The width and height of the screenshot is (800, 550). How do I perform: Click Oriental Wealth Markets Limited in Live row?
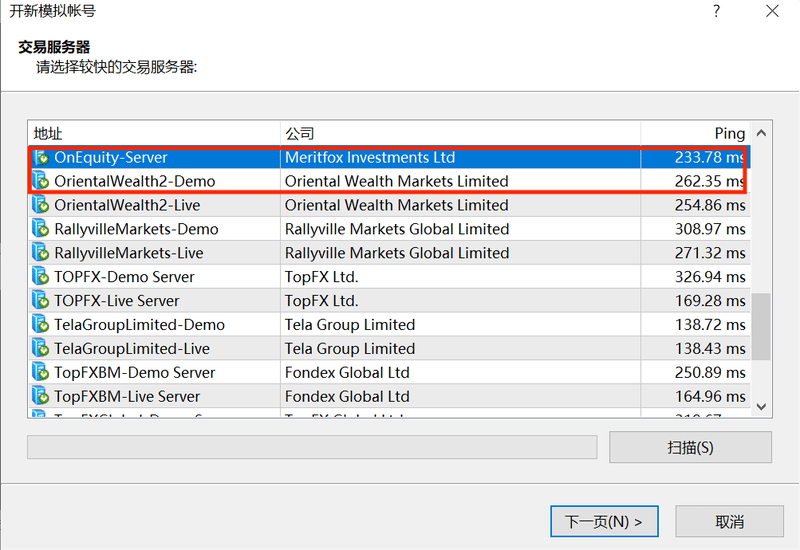(396, 205)
